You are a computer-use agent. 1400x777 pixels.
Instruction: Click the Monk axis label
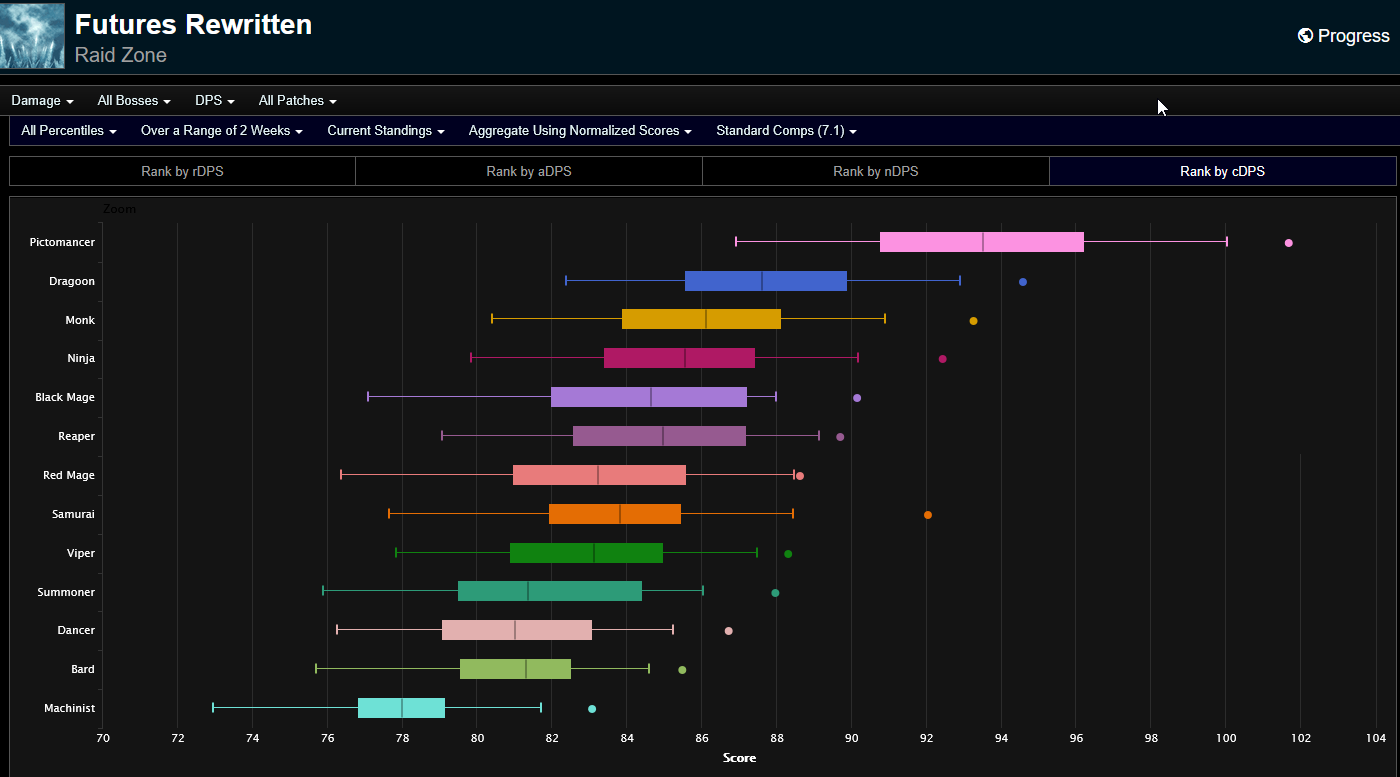80,320
